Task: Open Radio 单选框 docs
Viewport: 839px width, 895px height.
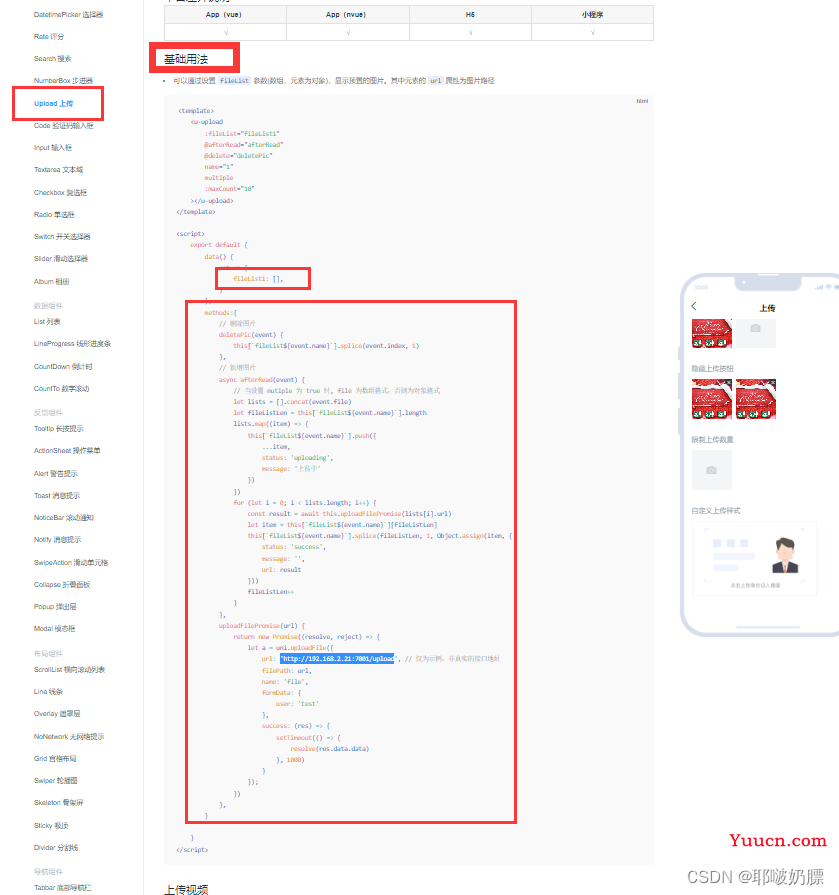Action: [x=54, y=215]
